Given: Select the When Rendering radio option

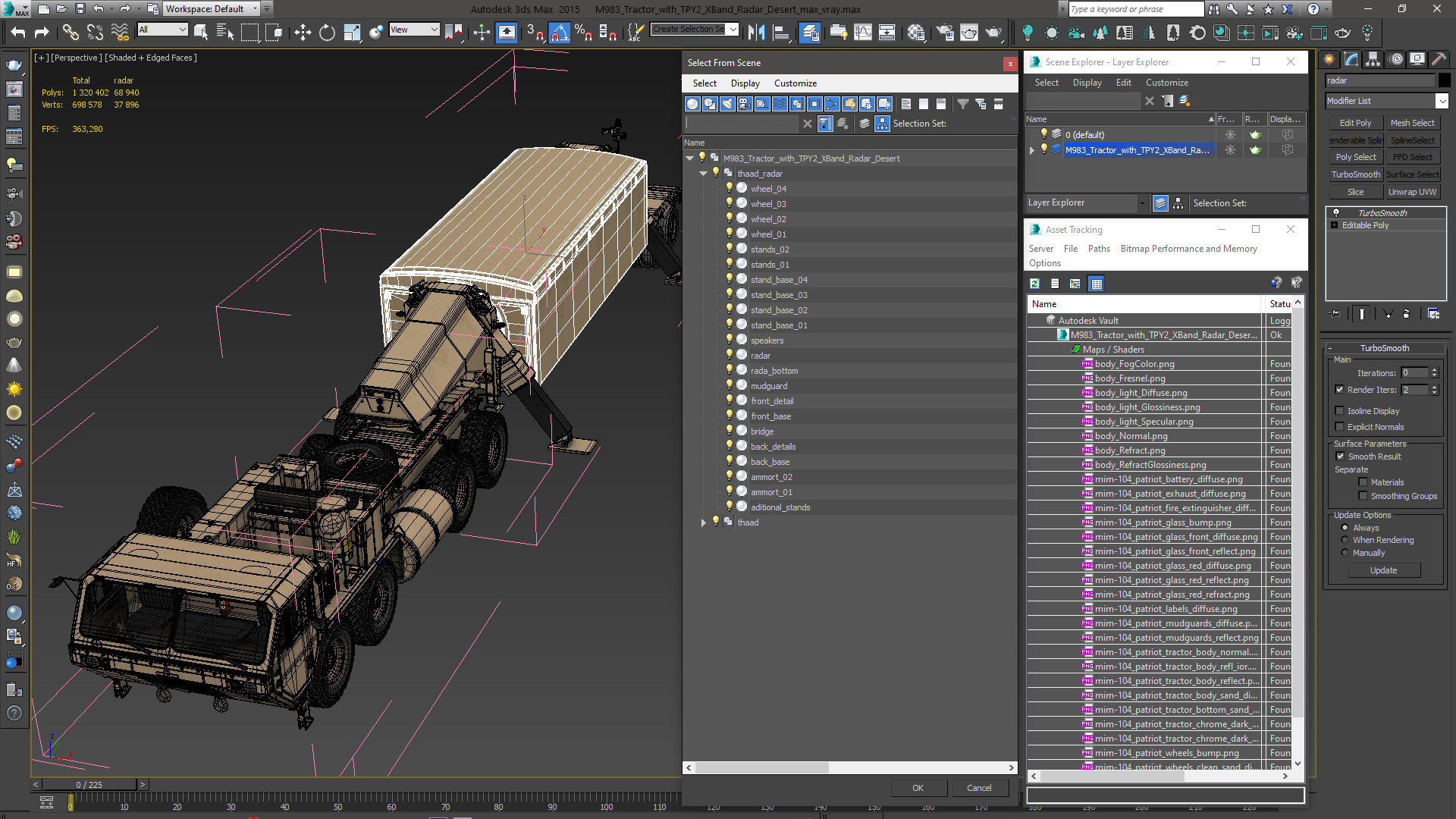Looking at the screenshot, I should click(x=1345, y=540).
